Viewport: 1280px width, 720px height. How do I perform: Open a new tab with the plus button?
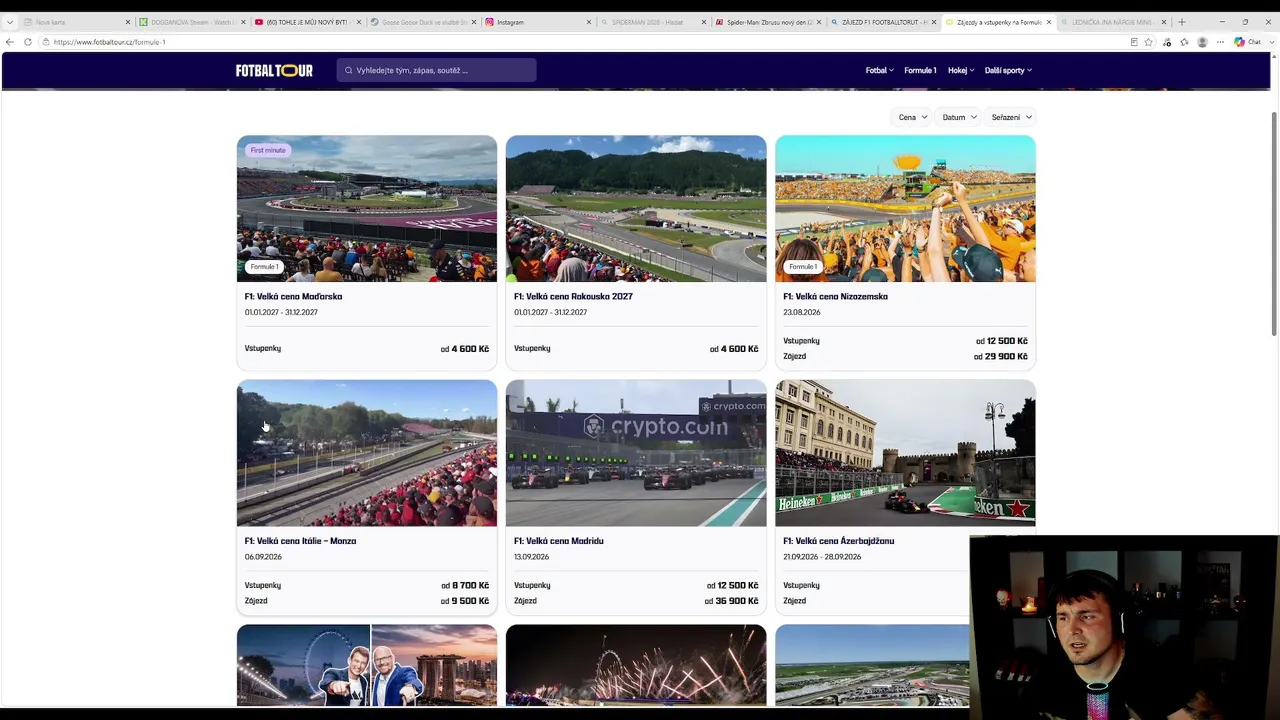pyautogui.click(x=1182, y=22)
